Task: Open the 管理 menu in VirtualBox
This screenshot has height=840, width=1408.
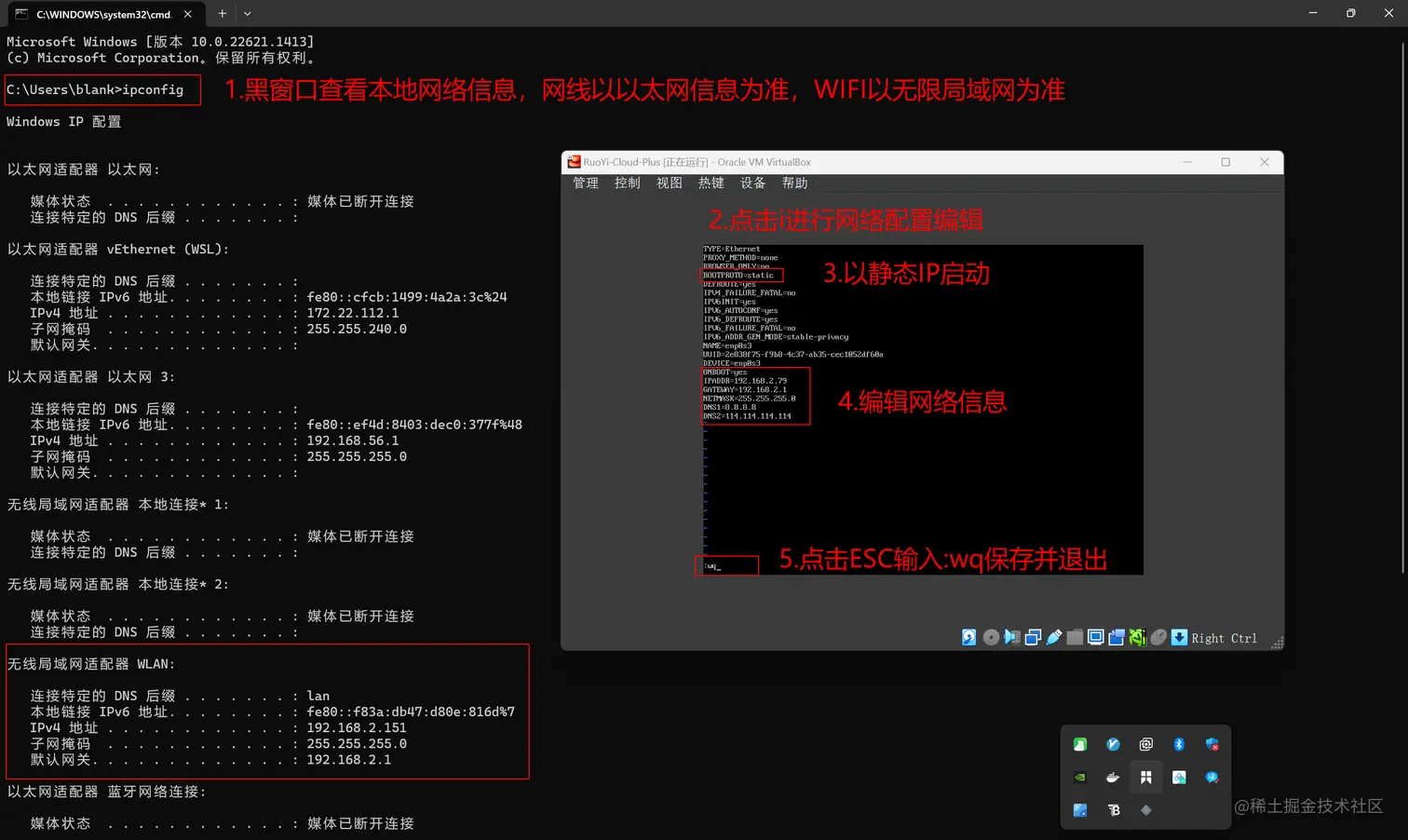Action: 586,183
